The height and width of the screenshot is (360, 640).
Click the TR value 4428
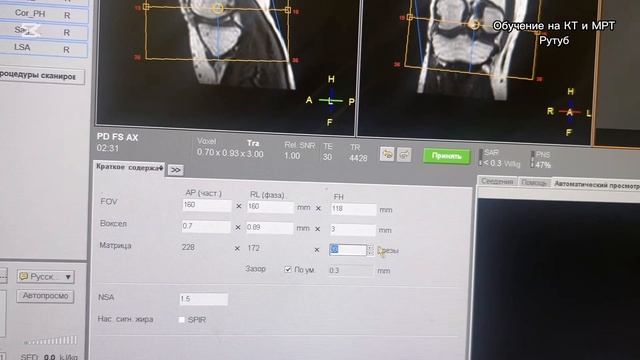(x=358, y=158)
